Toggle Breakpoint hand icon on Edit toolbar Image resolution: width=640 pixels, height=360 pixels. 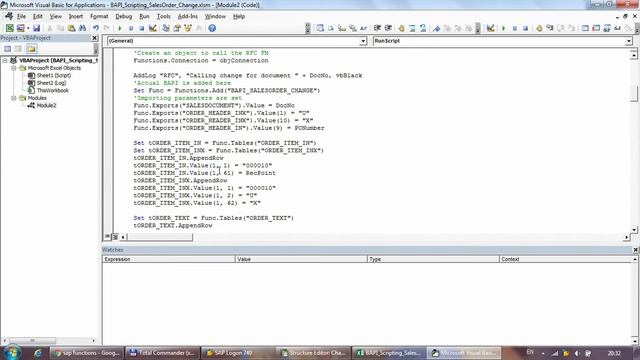(401, 28)
